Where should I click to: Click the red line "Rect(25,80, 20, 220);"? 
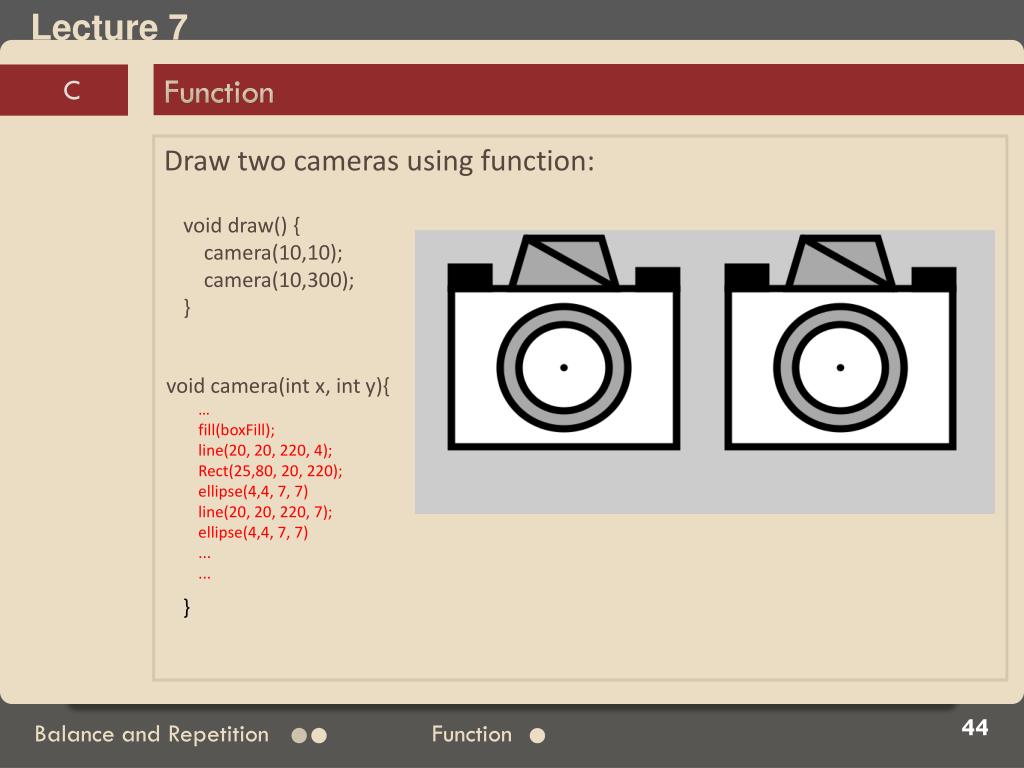270,471
